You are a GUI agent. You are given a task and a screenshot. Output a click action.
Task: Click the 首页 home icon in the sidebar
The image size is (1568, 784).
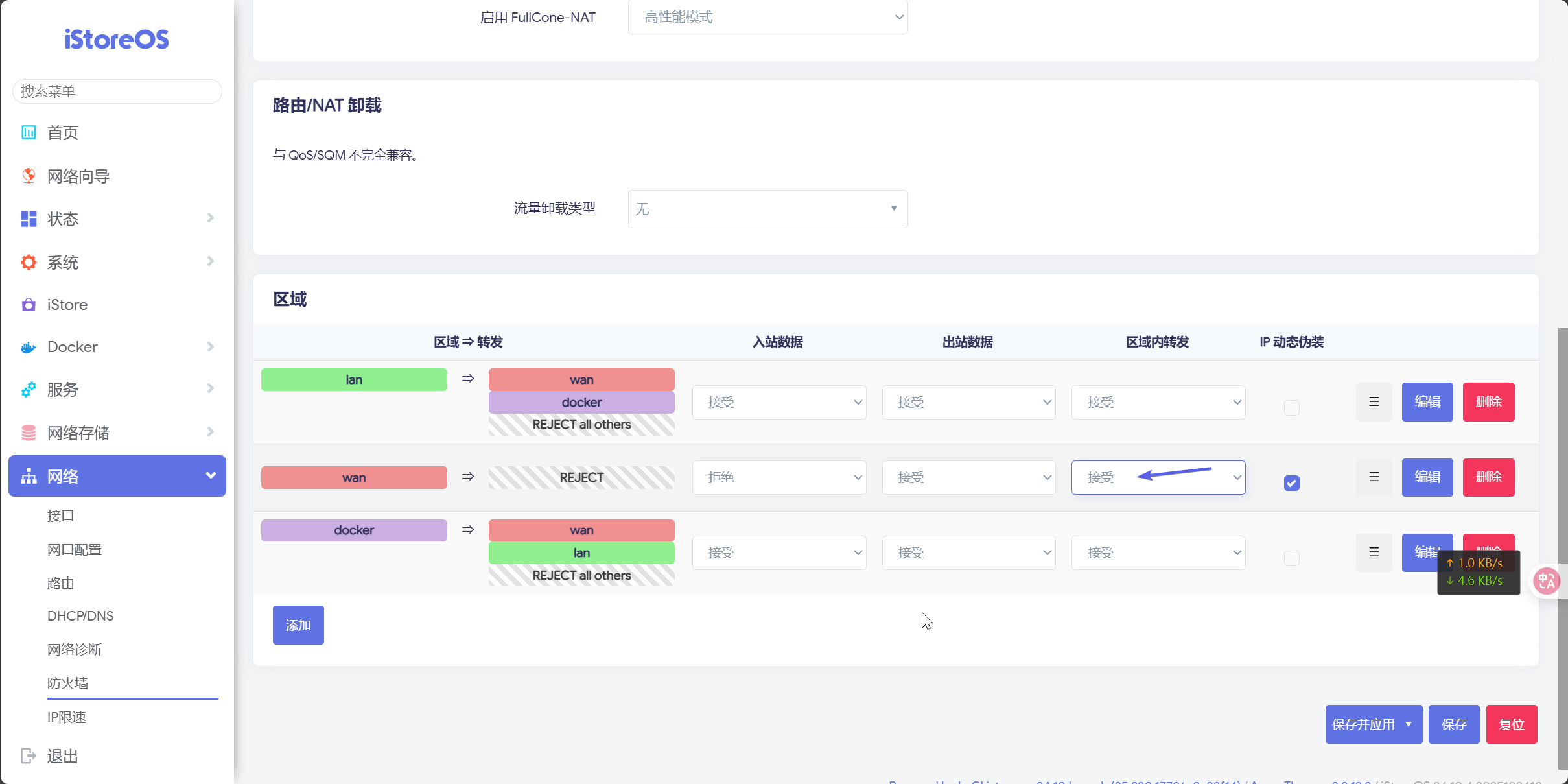[x=28, y=132]
